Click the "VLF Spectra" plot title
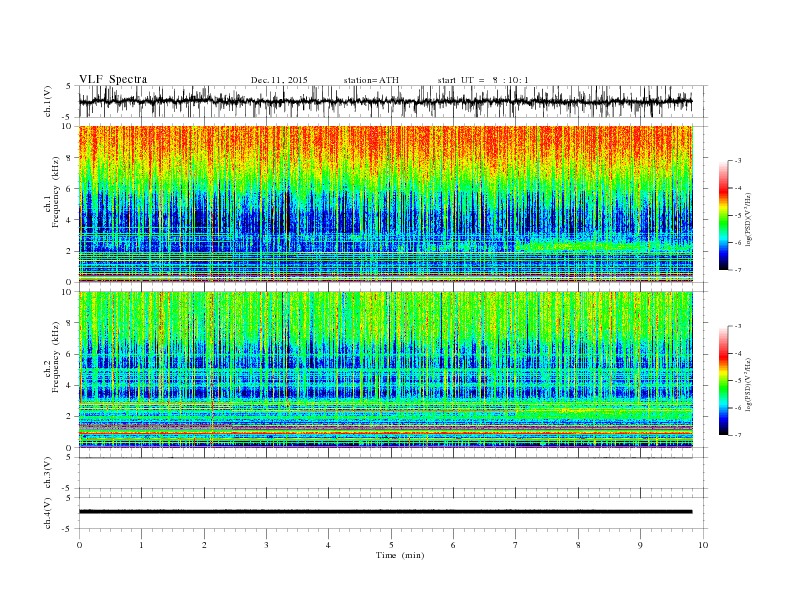The image size is (792, 612). tap(113, 79)
